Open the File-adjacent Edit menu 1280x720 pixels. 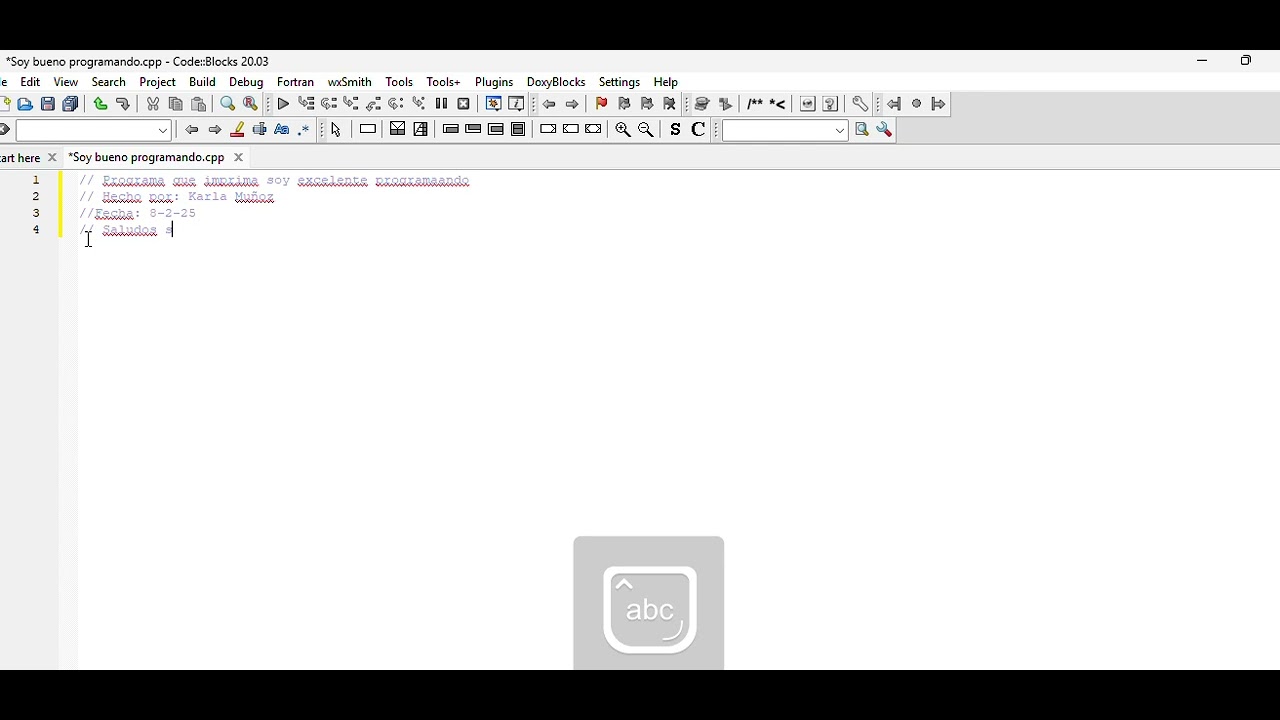pos(30,82)
